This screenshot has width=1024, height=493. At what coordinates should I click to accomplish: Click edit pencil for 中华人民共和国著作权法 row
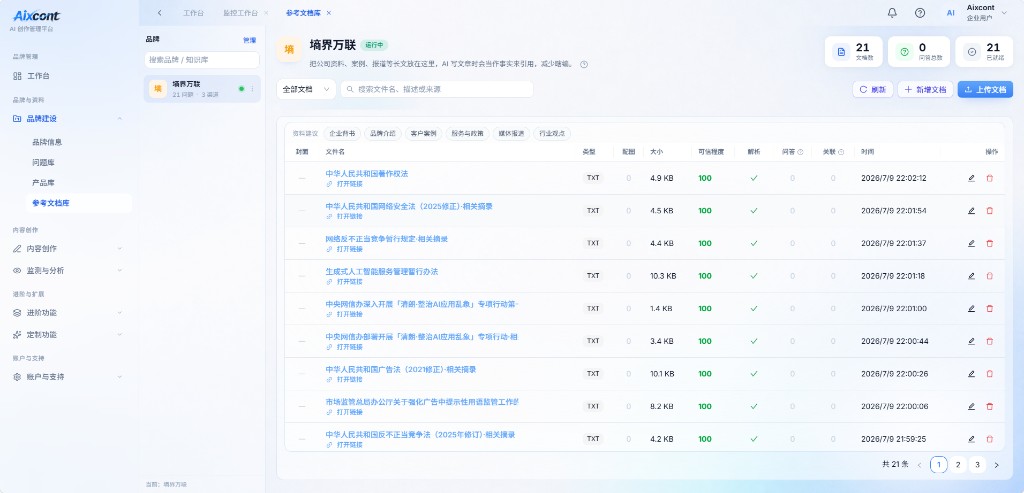pos(971,178)
